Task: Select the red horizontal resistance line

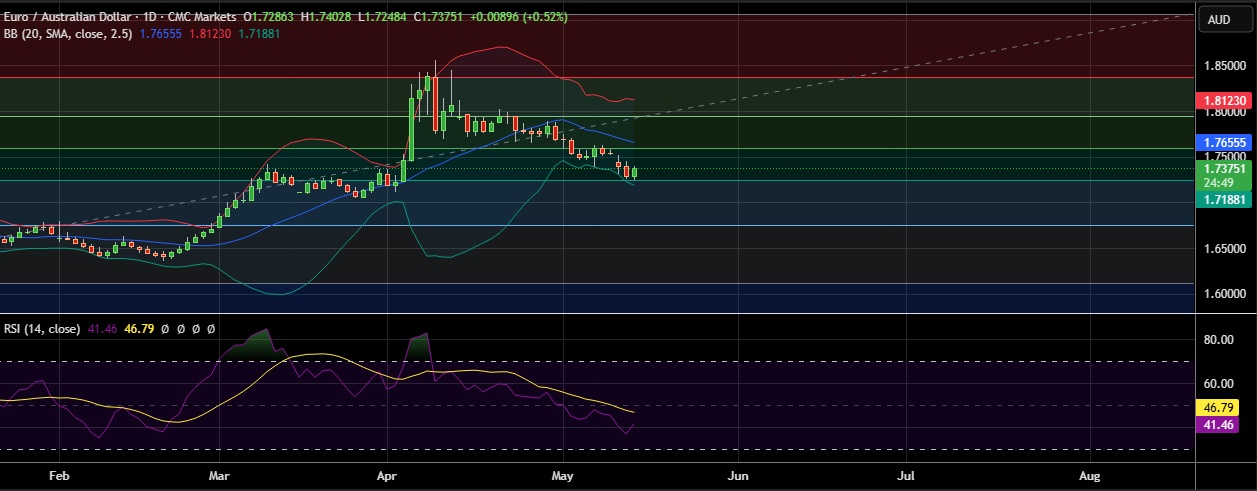Action: pos(598,77)
